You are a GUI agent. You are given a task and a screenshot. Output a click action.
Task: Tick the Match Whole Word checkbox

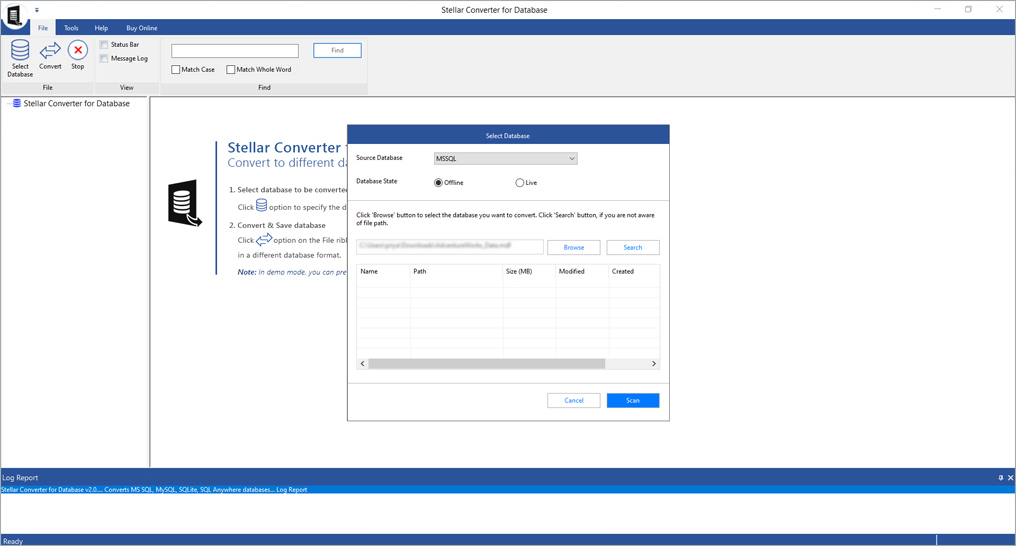[x=231, y=69]
